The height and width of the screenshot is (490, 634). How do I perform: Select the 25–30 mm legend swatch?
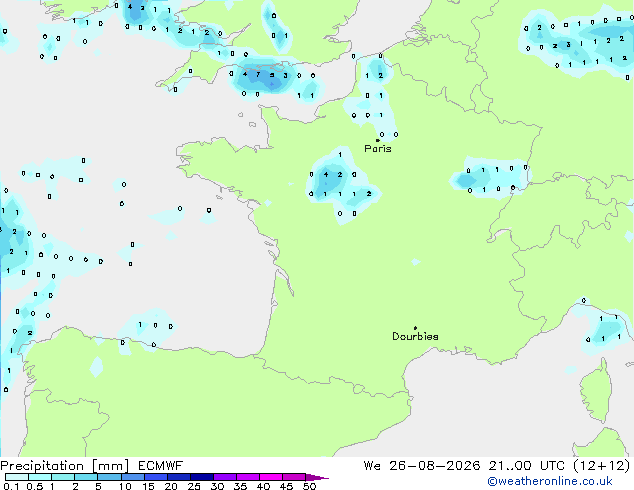click(202, 477)
